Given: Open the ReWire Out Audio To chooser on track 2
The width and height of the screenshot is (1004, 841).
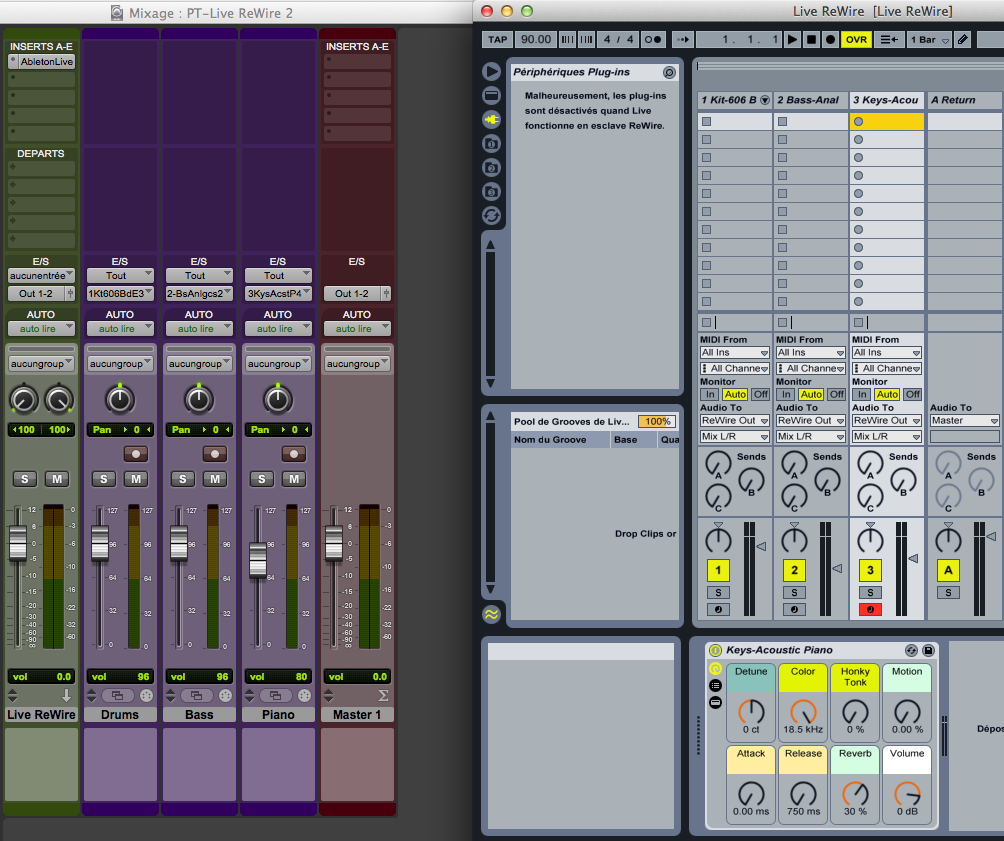Looking at the screenshot, I should 811,421.
